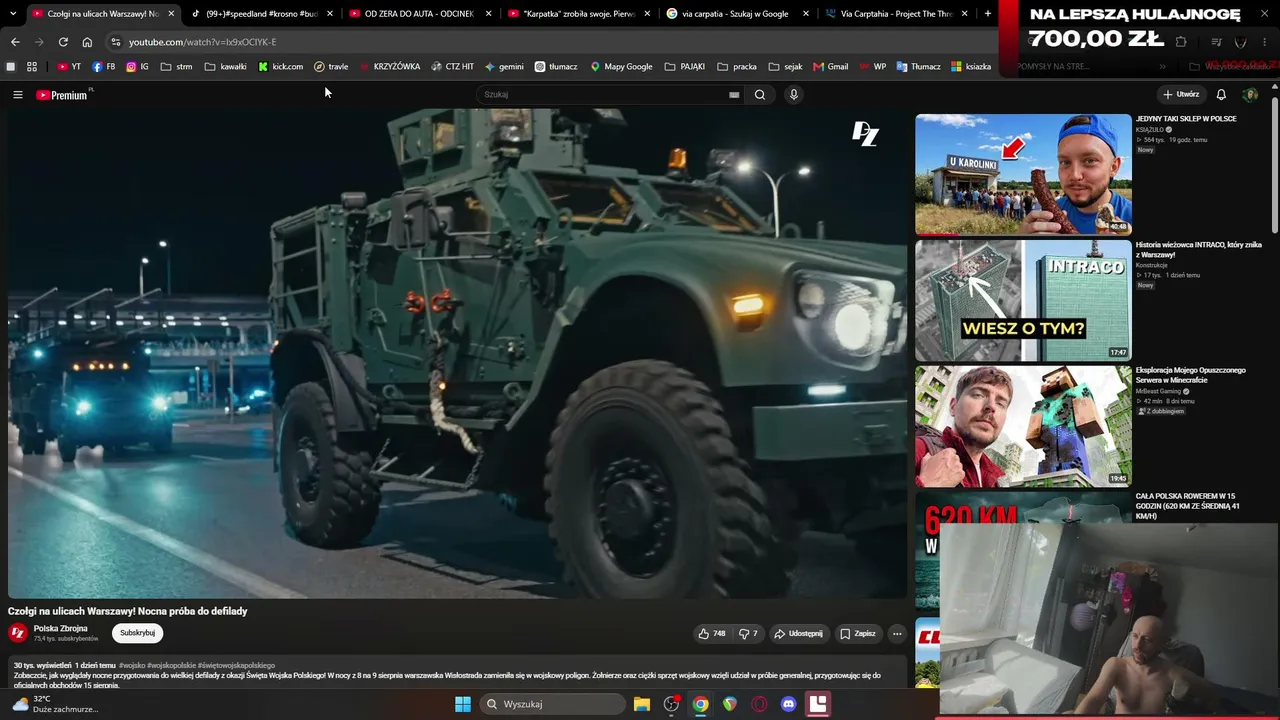Click the Windows taskbar Wyszukaj search box
1280x720 pixels.
[x=551, y=704]
